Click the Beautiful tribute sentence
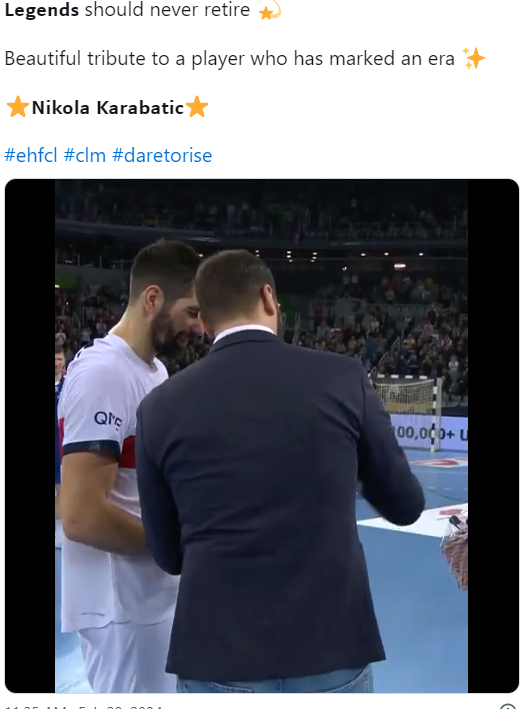The image size is (521, 709). coord(229,59)
